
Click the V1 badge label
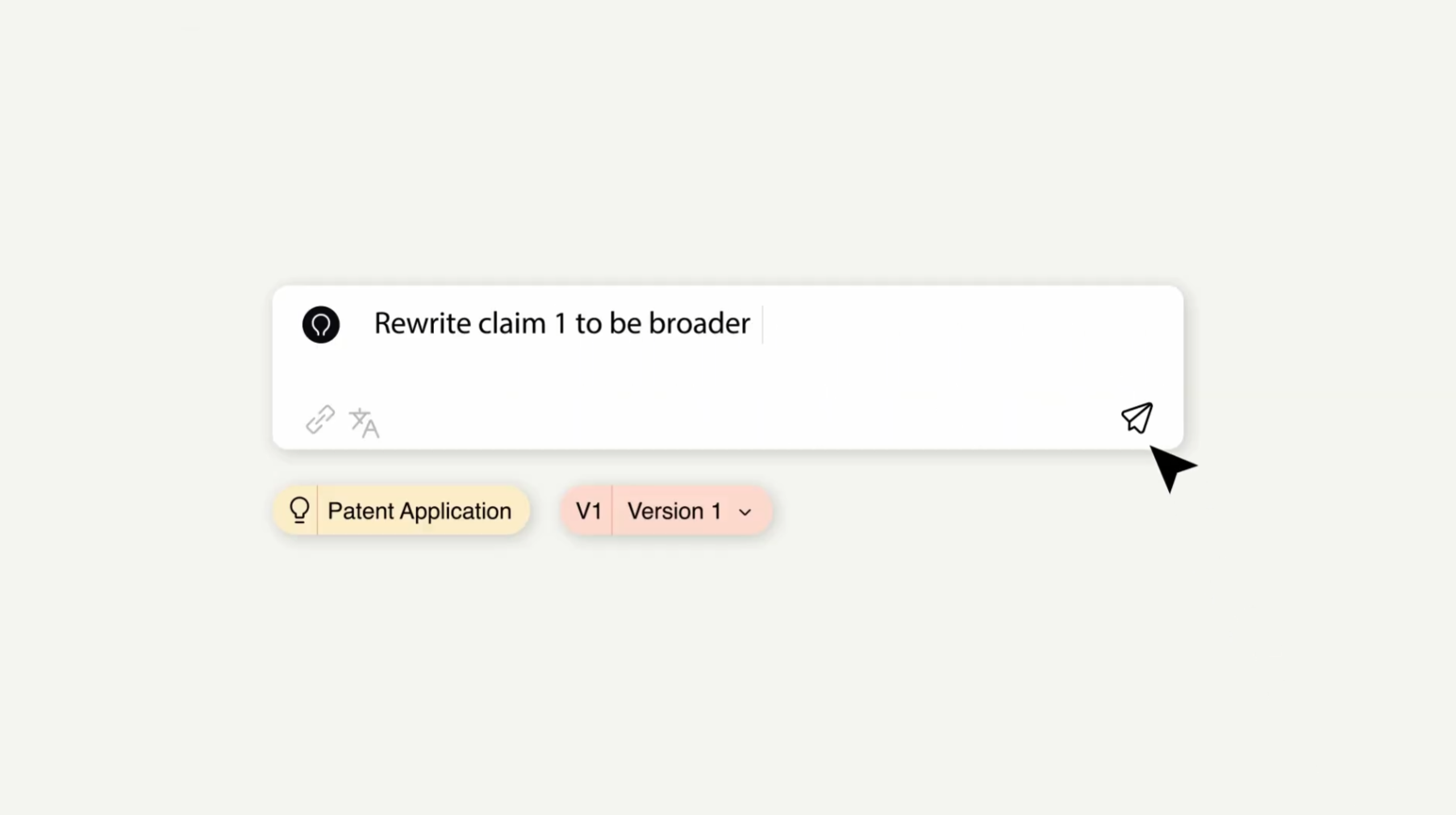click(x=588, y=511)
